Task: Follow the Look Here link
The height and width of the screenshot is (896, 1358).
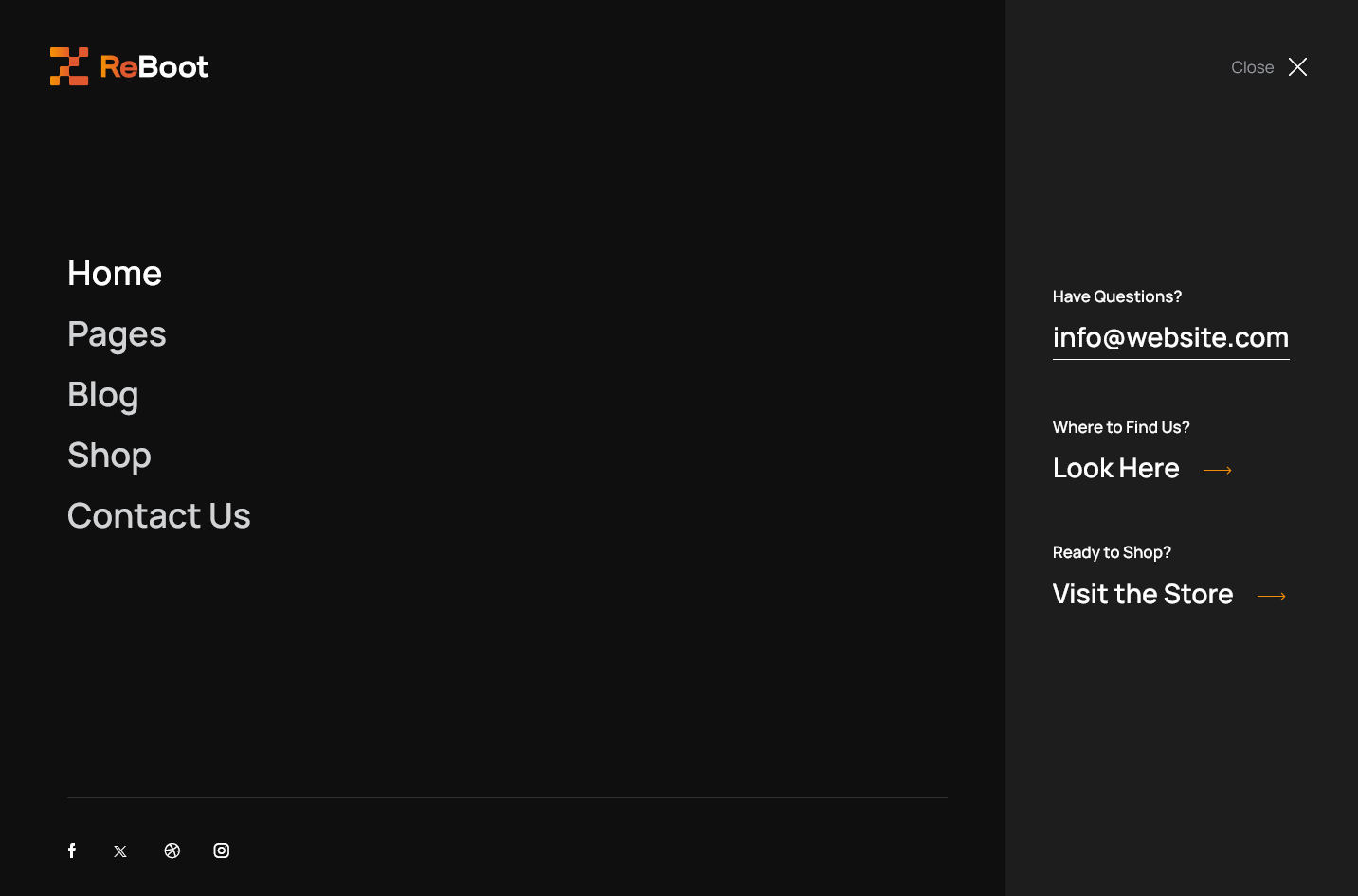Action: (x=1116, y=468)
